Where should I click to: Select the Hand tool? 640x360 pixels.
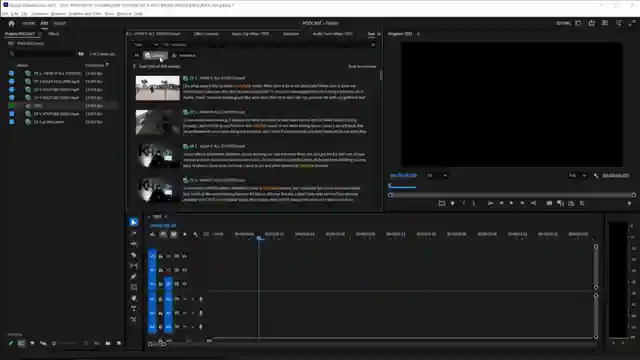pos(133,298)
